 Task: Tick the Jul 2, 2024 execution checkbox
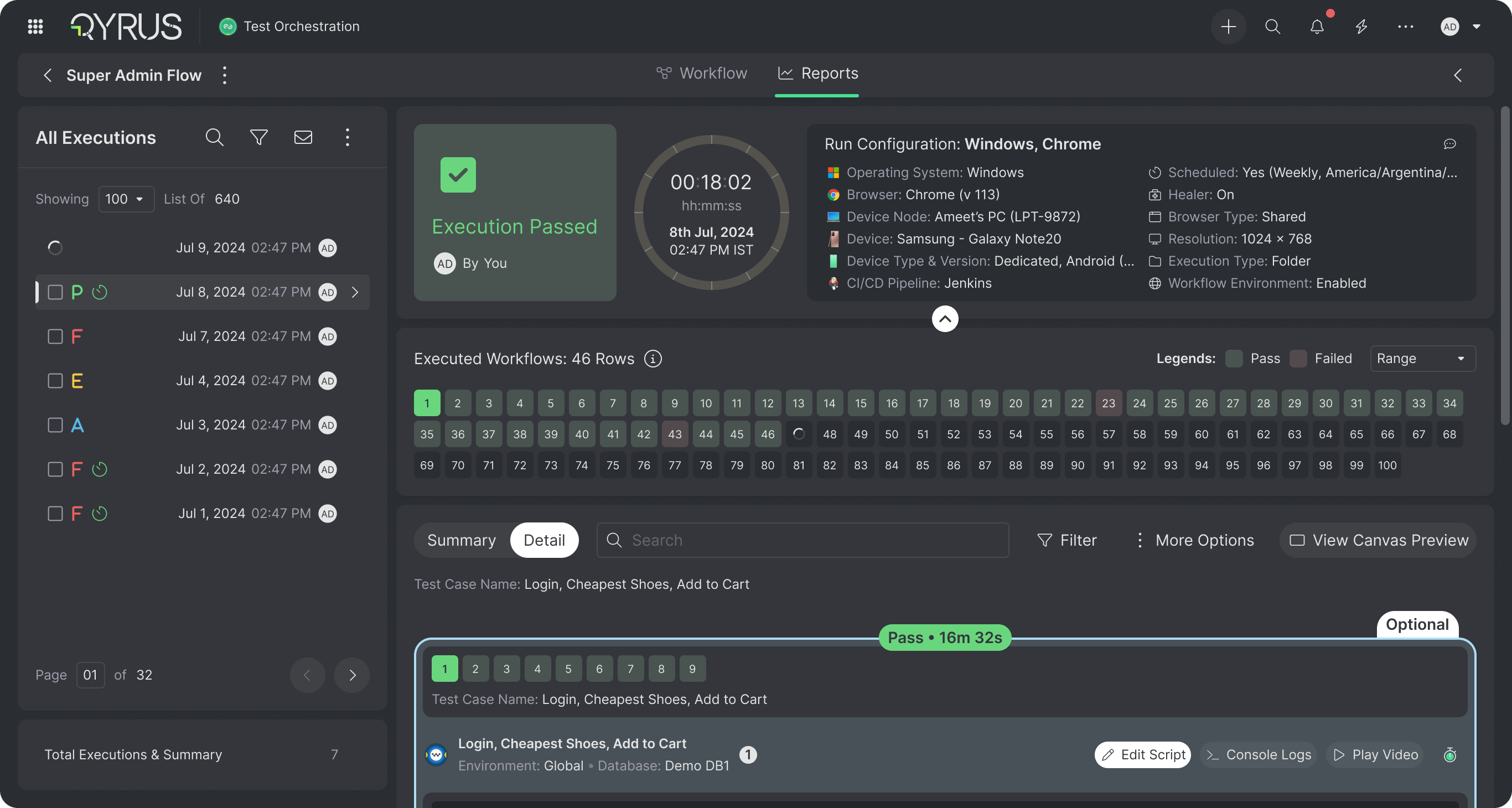pyautogui.click(x=55, y=469)
